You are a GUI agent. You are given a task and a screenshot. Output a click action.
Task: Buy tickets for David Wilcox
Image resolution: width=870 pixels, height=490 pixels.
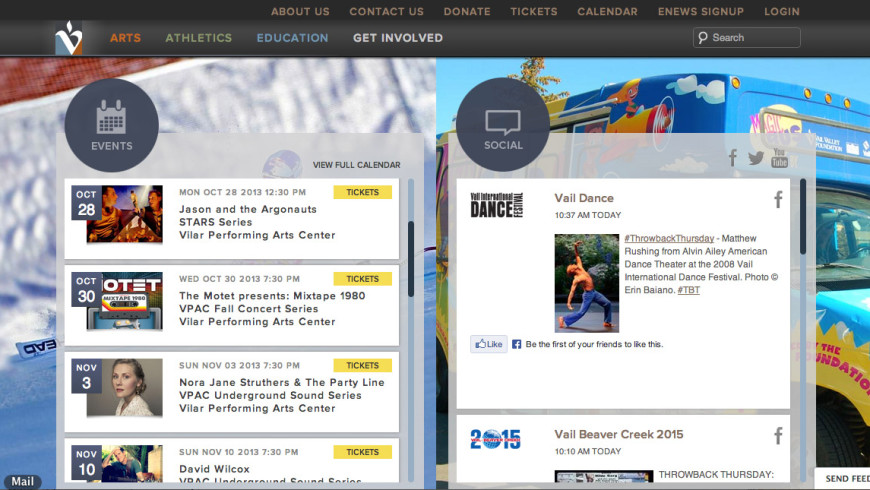[362, 452]
